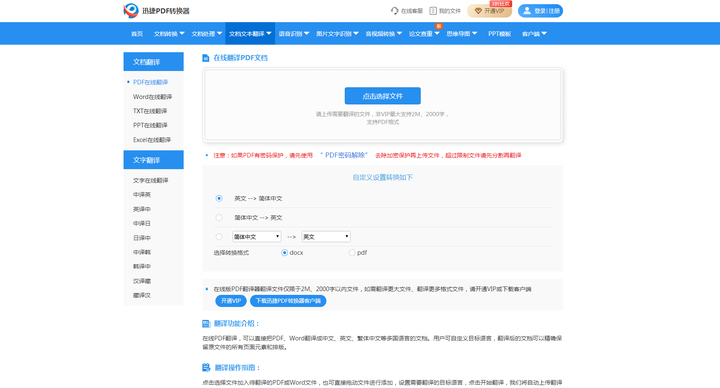This screenshot has height=388, width=720.
Task: Select PPT在线翻译 in the sidebar
Action: 150,125
